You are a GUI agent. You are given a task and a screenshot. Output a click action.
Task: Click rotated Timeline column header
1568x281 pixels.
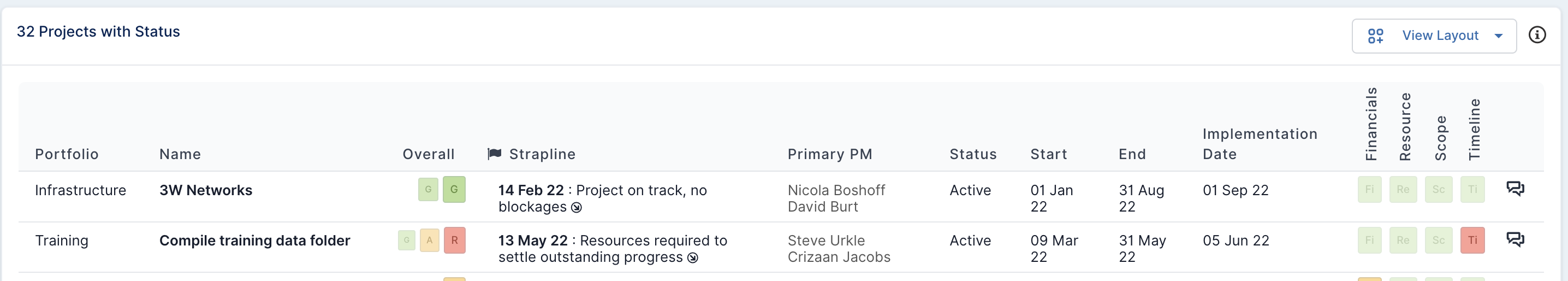(1474, 129)
